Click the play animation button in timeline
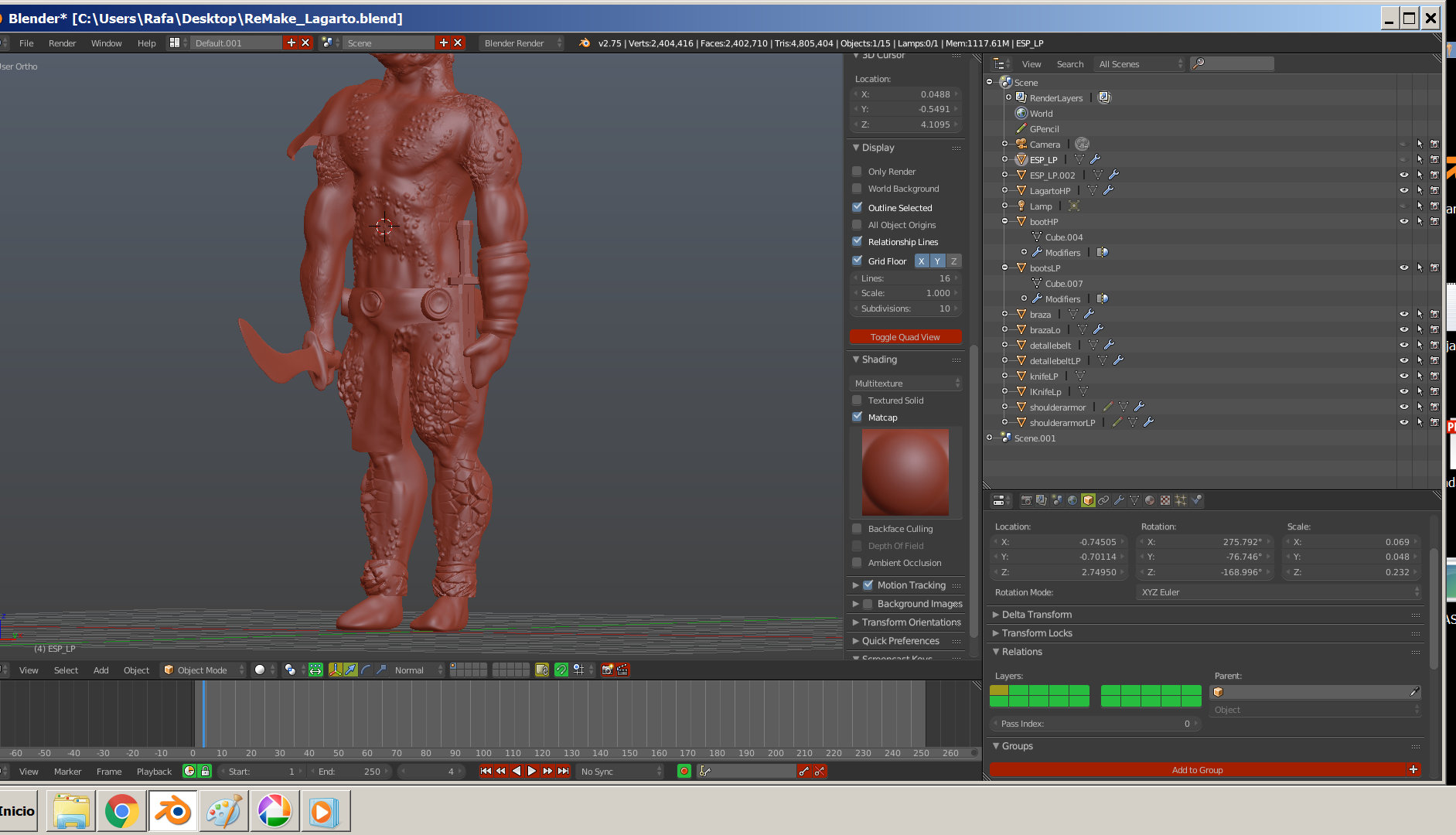The width and height of the screenshot is (1456, 835). (532, 771)
